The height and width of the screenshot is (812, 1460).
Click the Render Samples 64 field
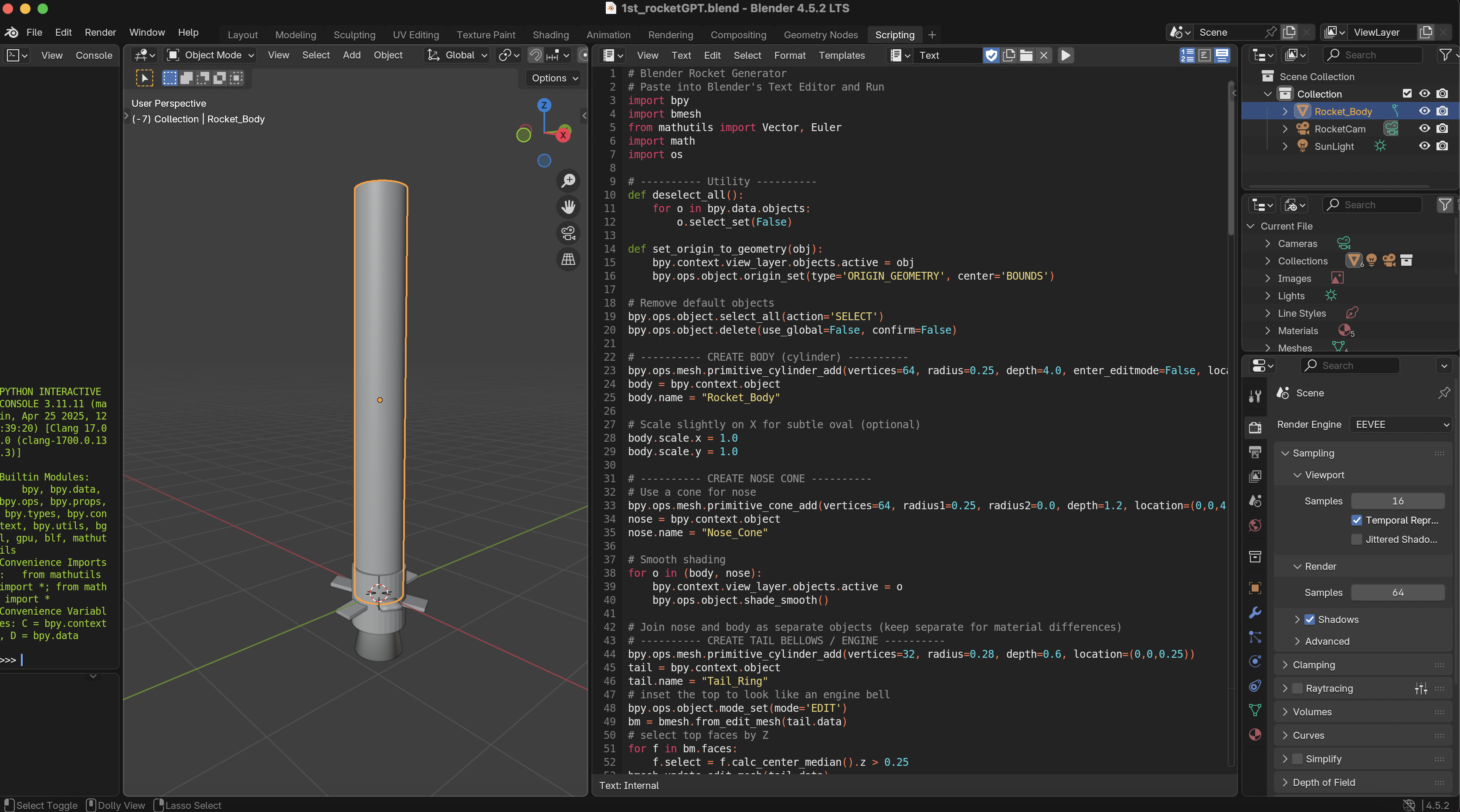tap(1398, 593)
